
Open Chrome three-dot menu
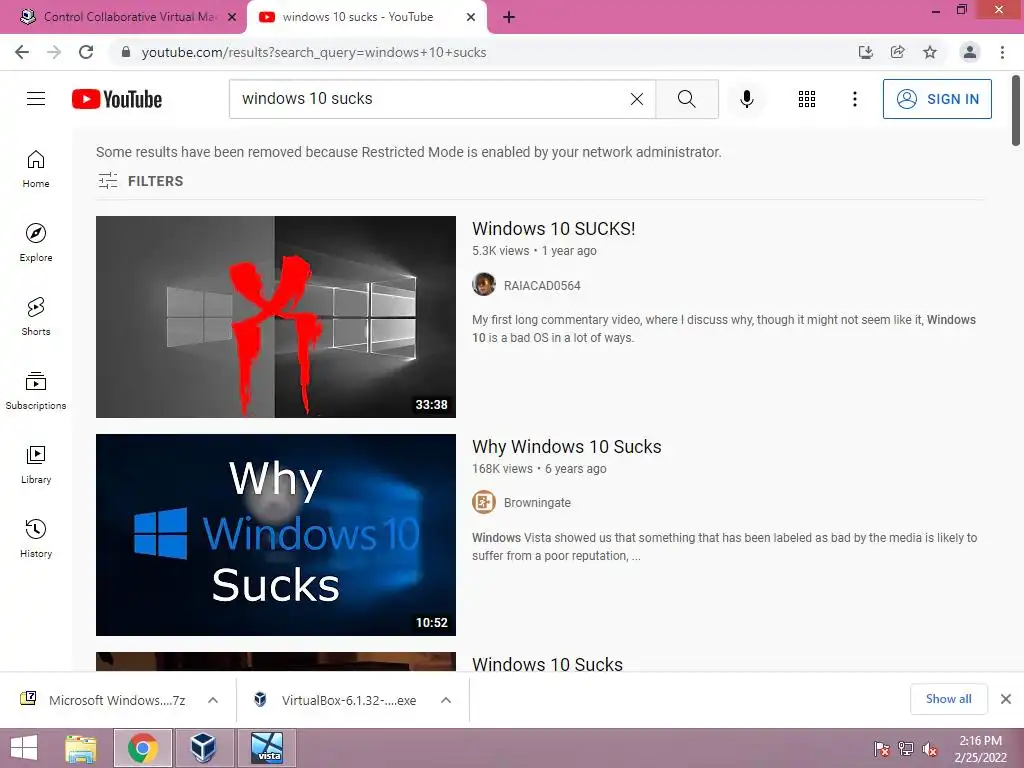coord(1002,52)
